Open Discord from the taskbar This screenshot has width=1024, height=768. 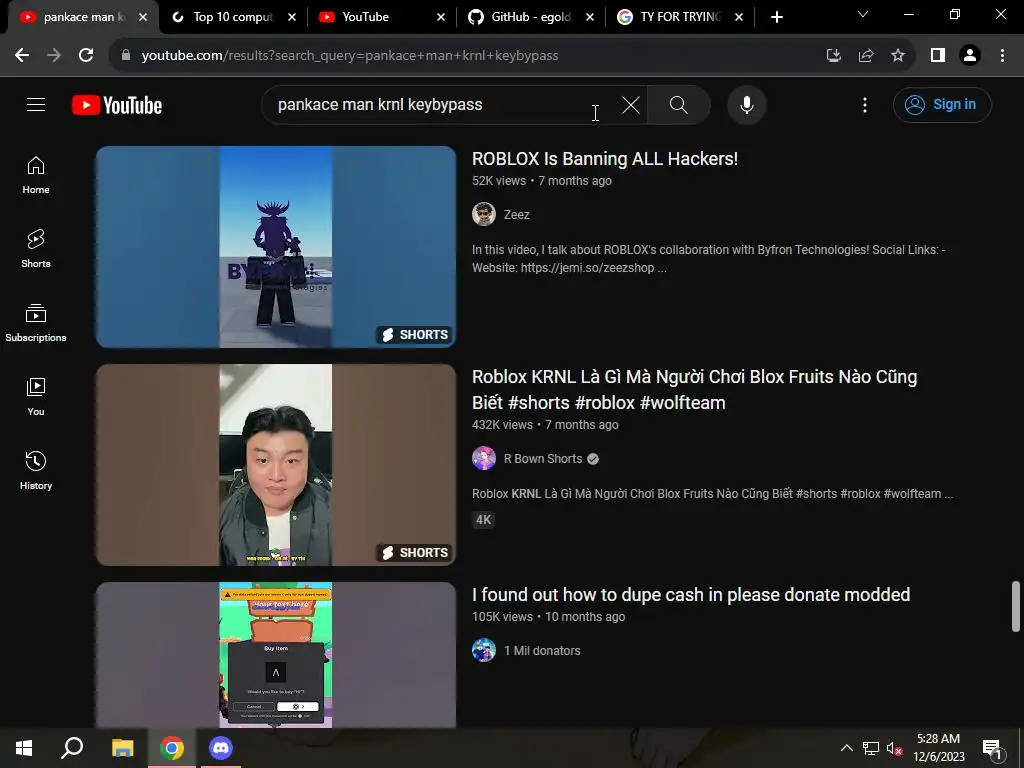pyautogui.click(x=221, y=748)
